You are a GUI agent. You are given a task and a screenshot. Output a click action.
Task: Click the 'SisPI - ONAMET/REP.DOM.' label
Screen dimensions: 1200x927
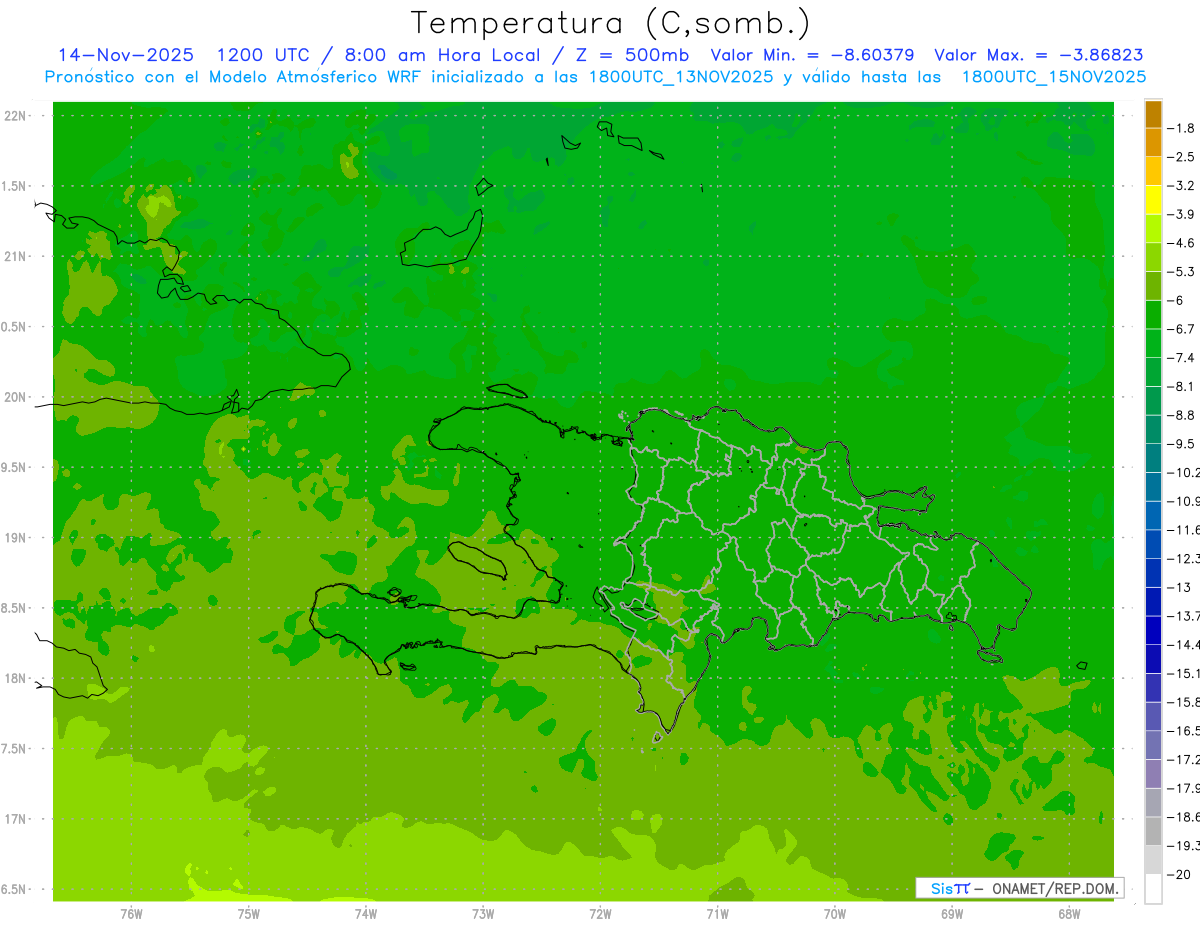[x=1019, y=888]
